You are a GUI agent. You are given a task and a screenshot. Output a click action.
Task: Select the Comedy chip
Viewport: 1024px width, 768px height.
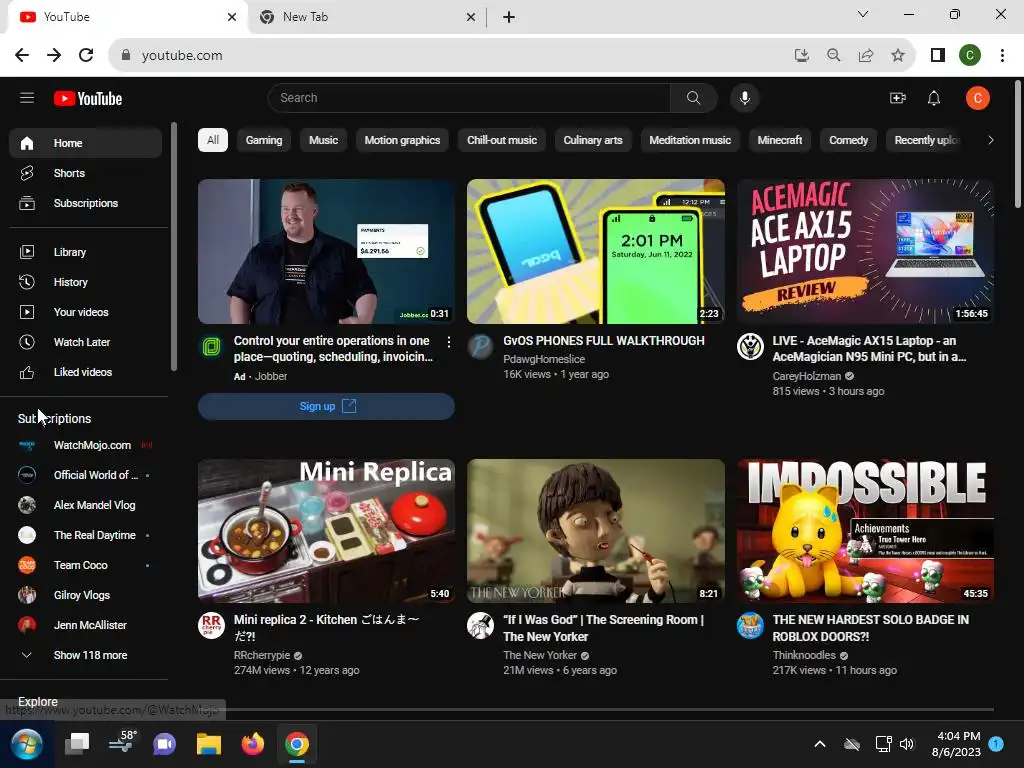click(848, 140)
